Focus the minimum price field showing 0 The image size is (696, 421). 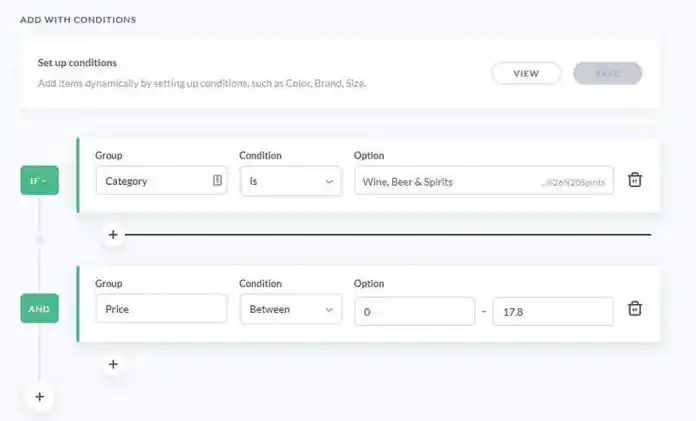[415, 312]
